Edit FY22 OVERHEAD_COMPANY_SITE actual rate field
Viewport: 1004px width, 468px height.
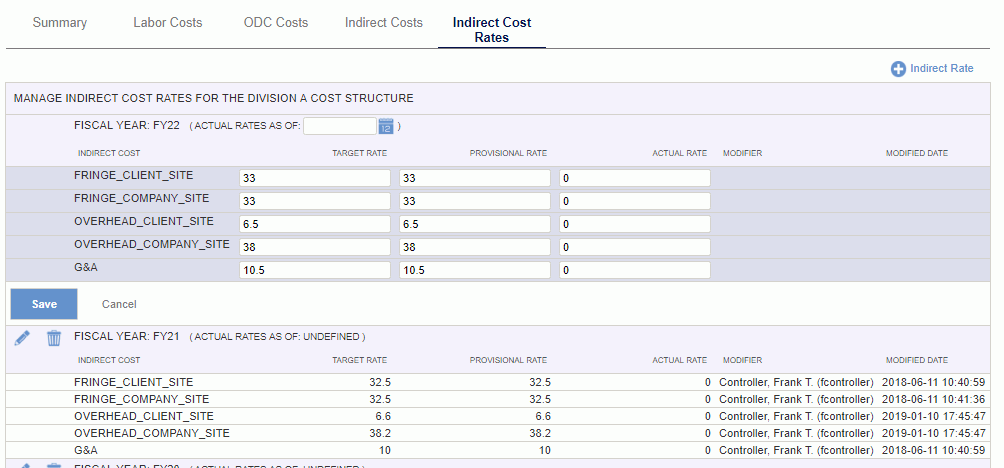pos(635,247)
